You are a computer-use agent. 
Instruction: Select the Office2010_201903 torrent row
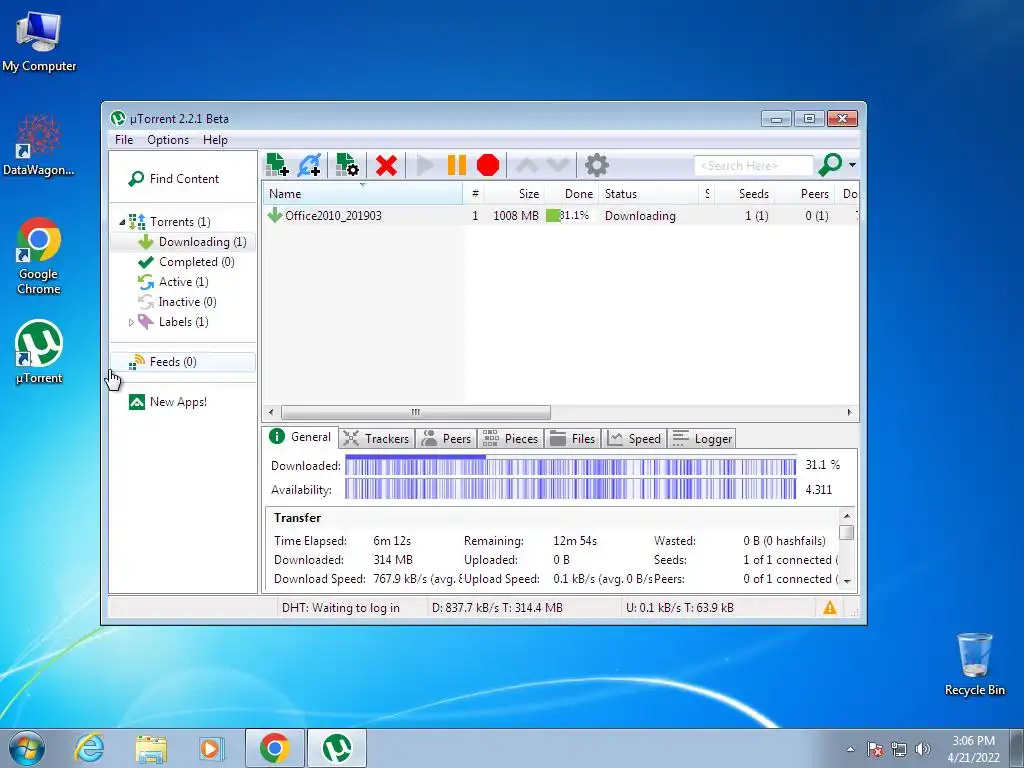point(560,216)
